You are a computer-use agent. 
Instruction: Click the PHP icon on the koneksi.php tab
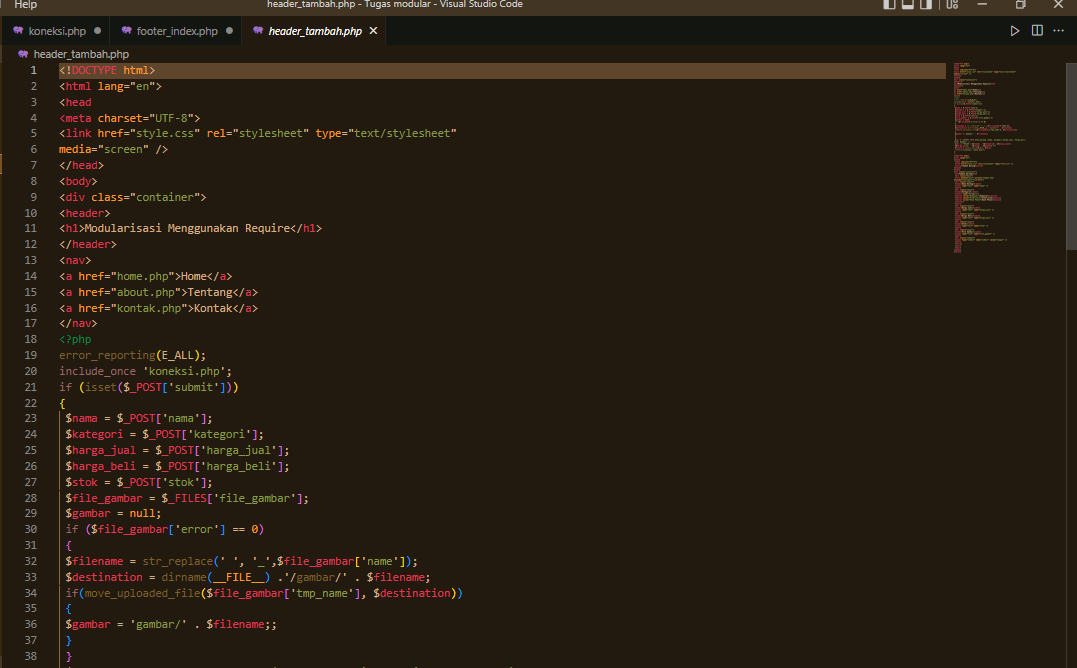[x=17, y=30]
